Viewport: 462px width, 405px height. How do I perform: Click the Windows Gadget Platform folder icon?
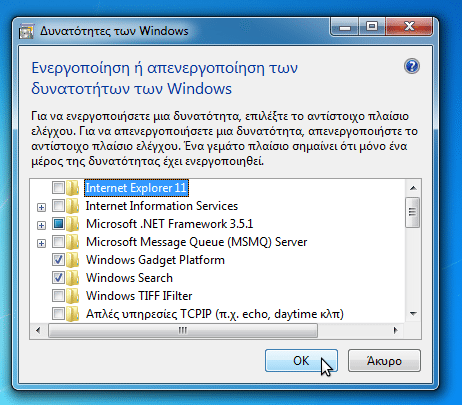coord(72,260)
